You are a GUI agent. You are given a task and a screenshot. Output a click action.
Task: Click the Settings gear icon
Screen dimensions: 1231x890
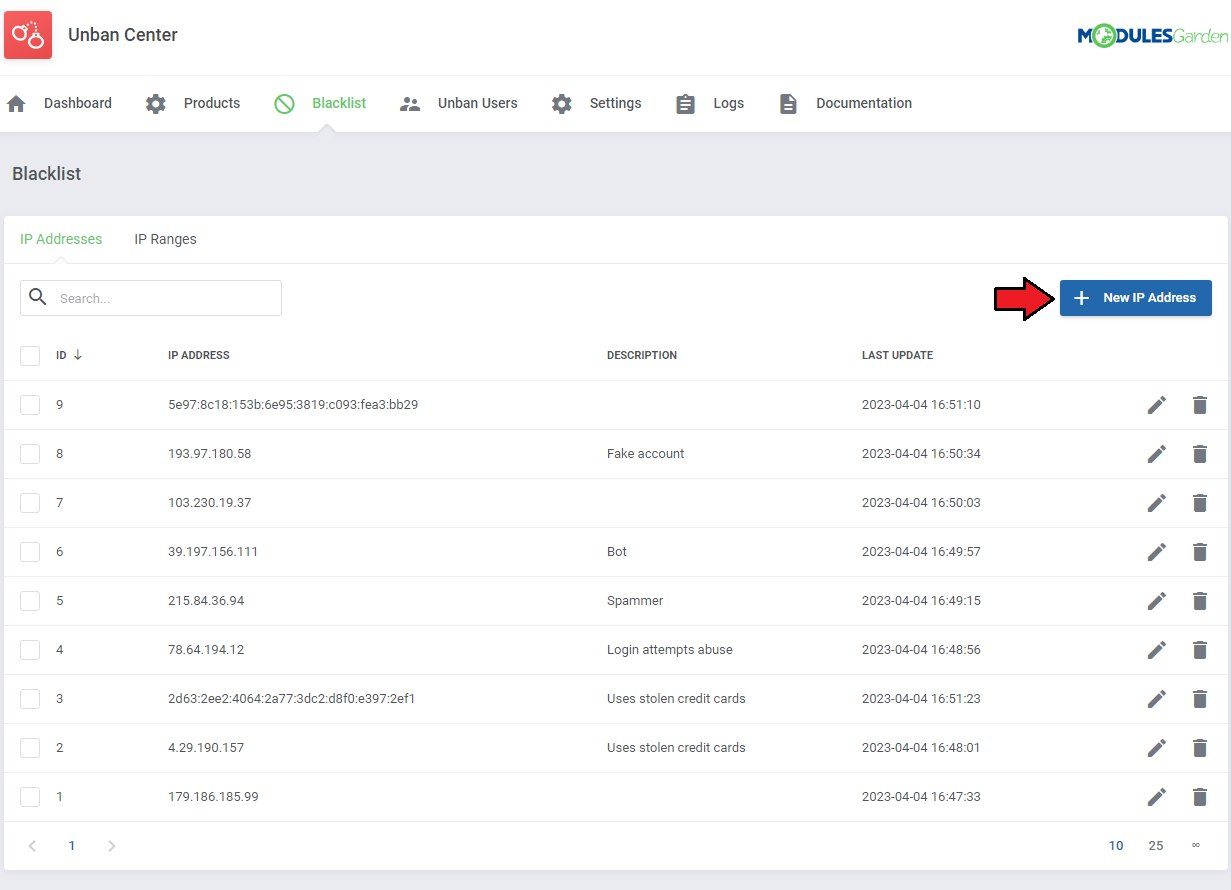tap(562, 104)
